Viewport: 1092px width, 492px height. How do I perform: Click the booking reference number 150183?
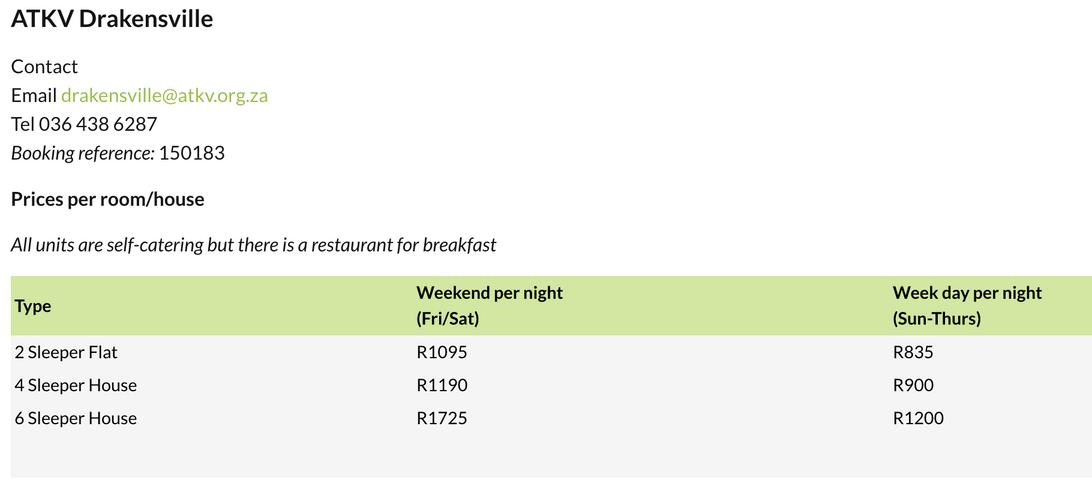click(192, 153)
